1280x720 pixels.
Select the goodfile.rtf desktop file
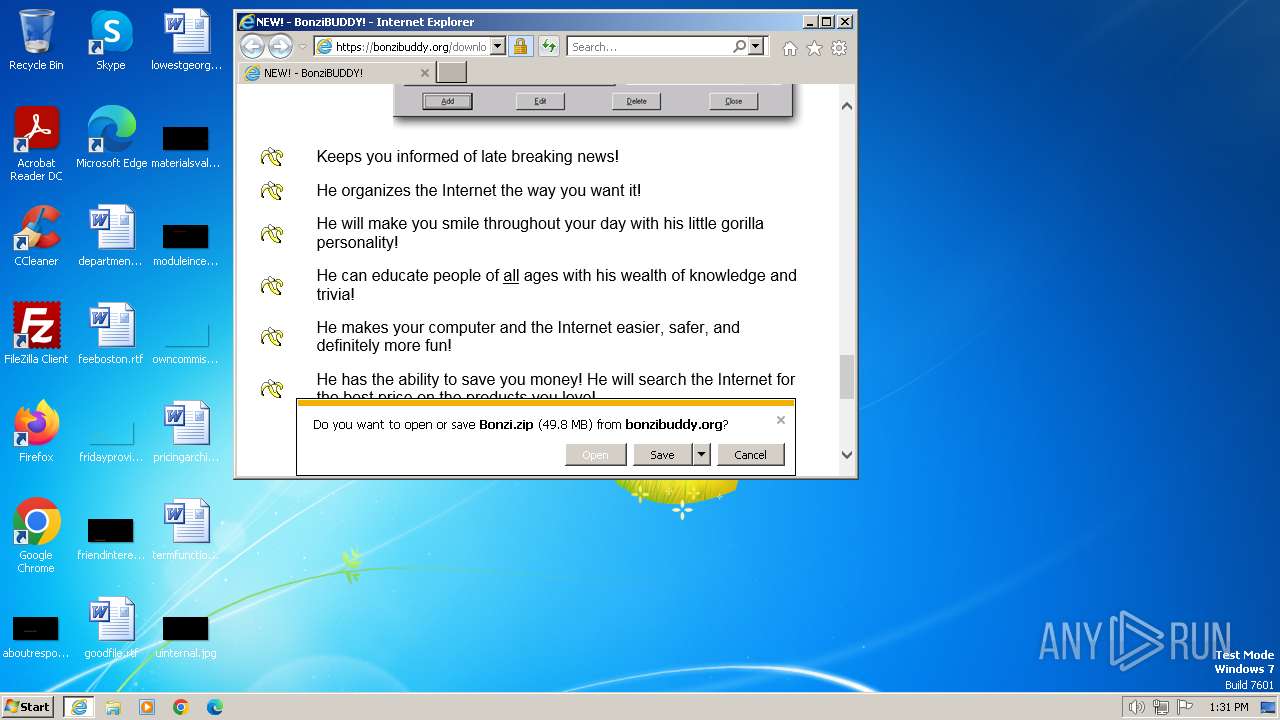point(111,628)
